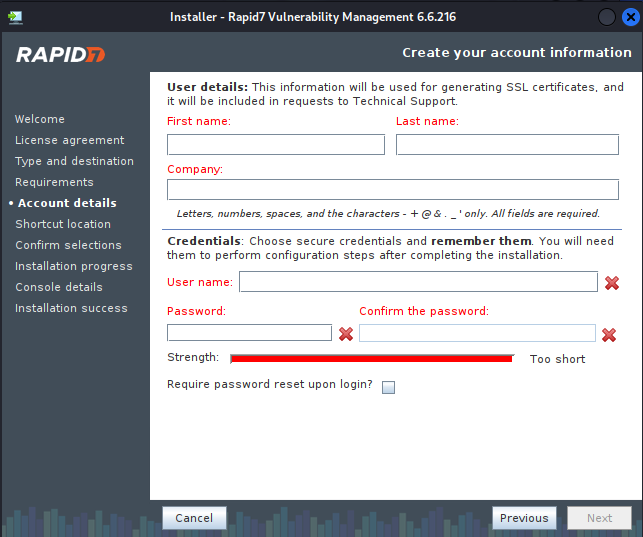Click the 'All fields are required' hint text
Viewport: 643px width, 537px height.
[545, 214]
